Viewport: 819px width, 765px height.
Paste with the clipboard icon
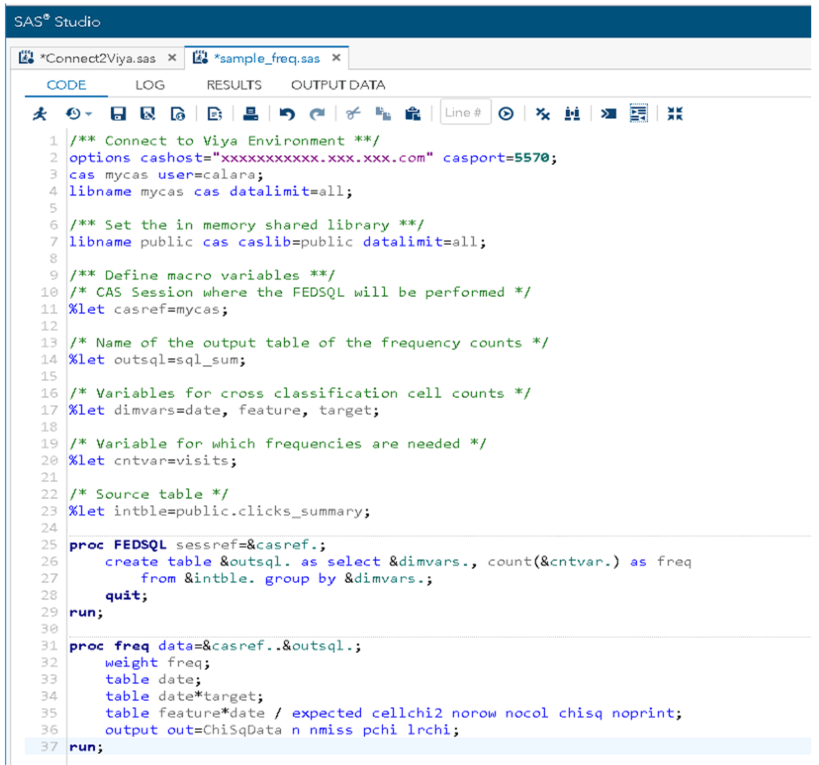coord(413,113)
